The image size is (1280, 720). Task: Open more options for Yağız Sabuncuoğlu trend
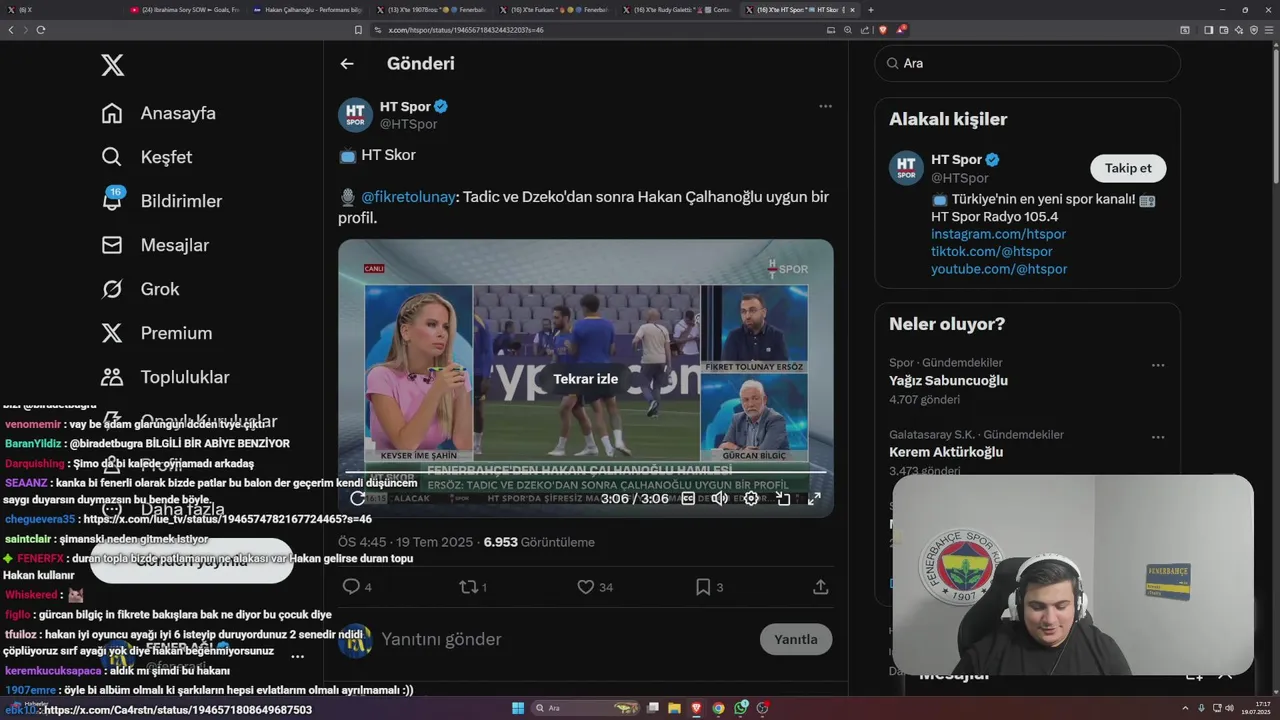[1158, 365]
